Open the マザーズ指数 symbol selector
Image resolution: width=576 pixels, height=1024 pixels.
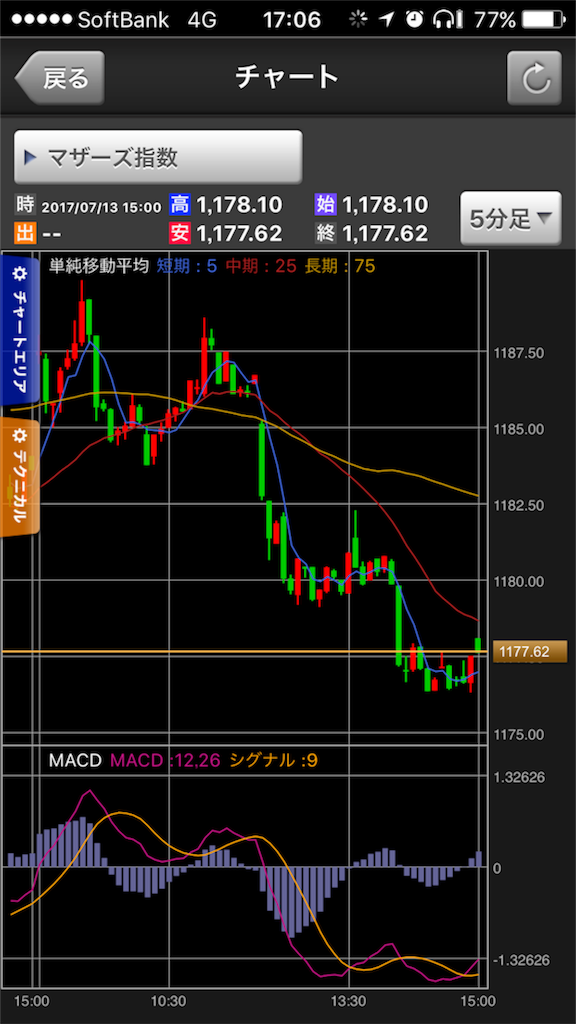[158, 157]
